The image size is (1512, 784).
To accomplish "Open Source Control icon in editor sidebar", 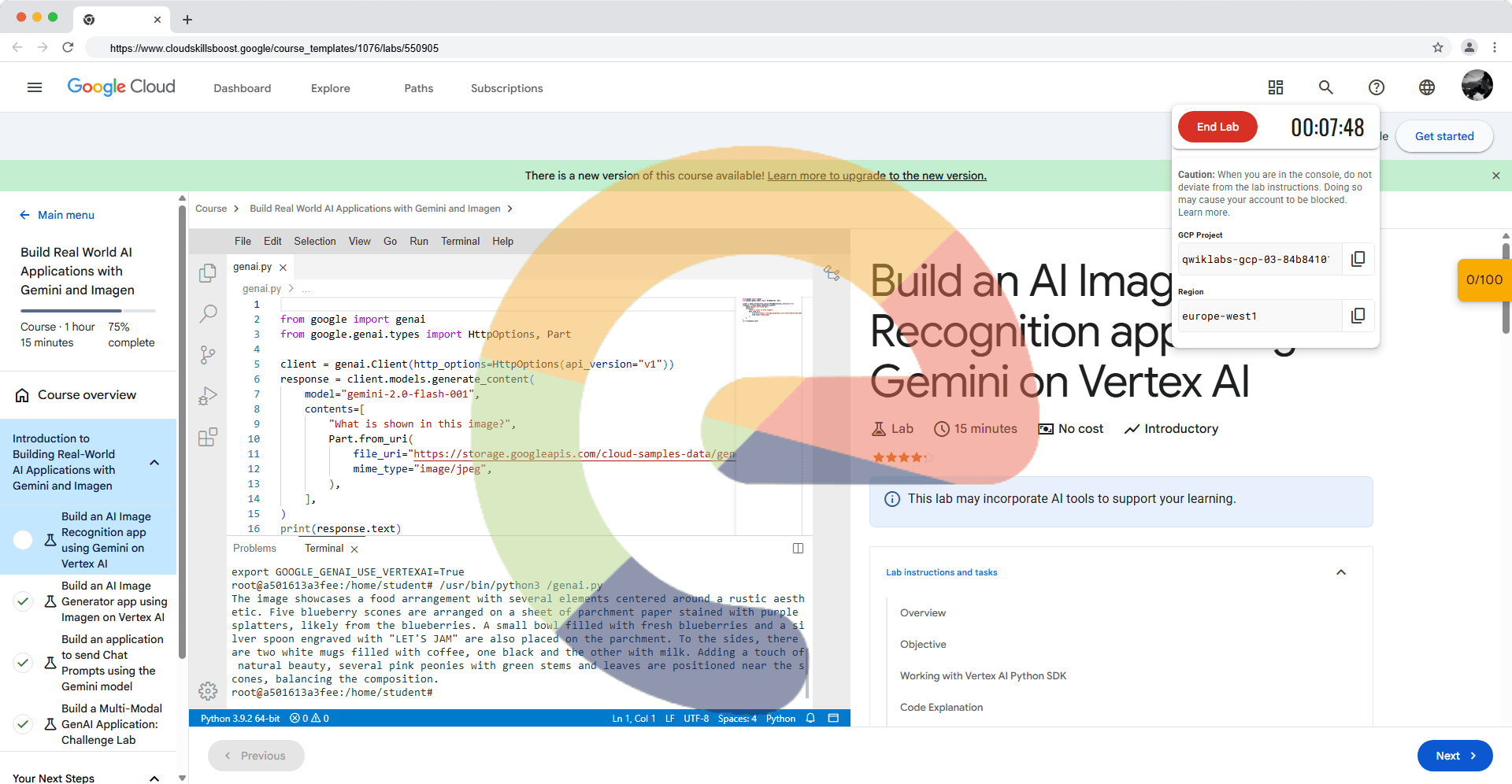I will 208,355.
